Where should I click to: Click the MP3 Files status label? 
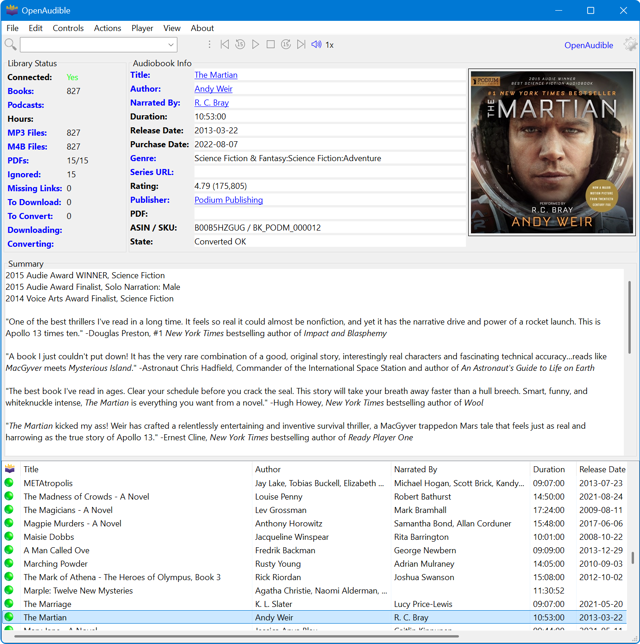tap(27, 133)
